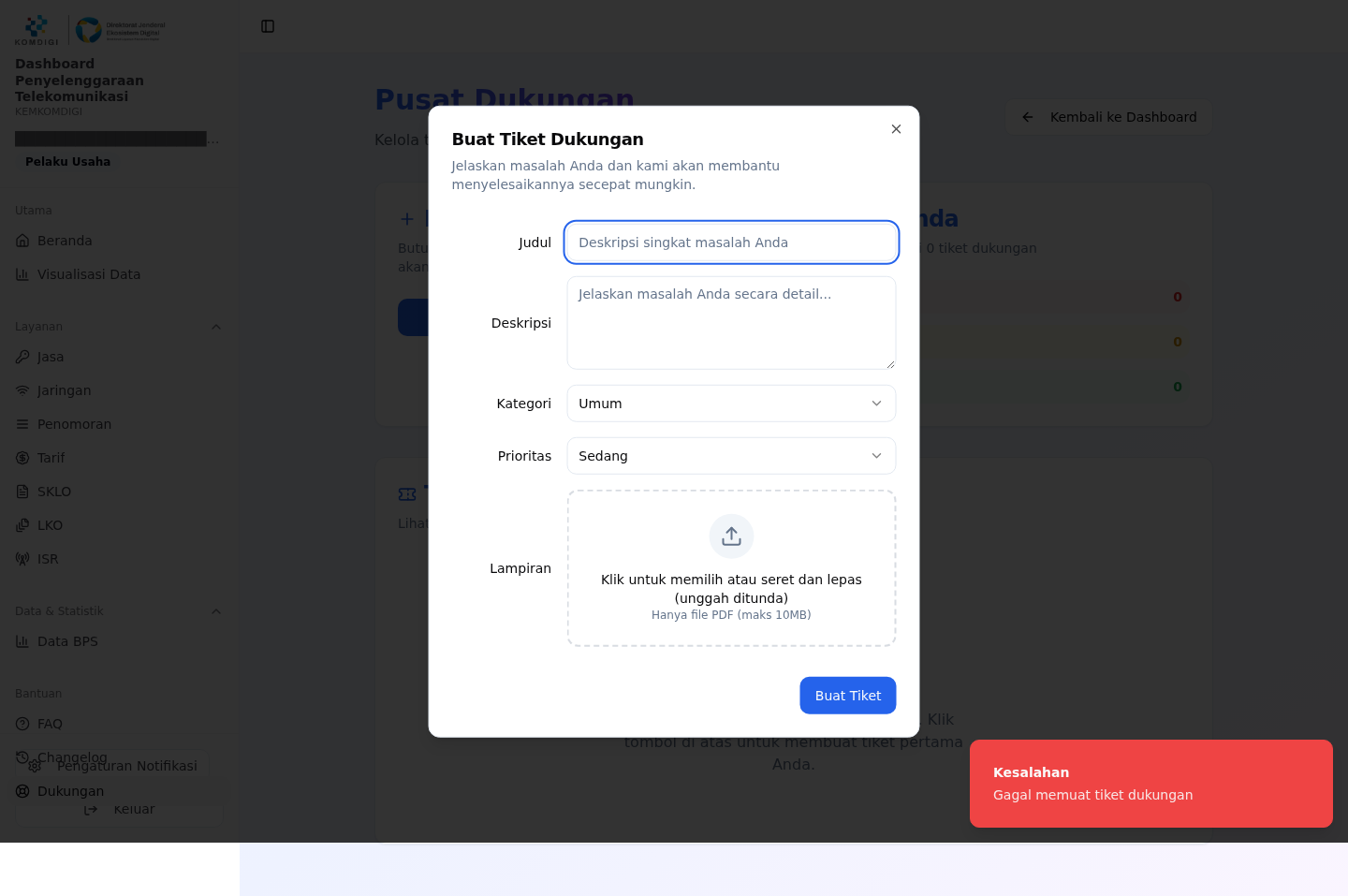1348x896 pixels.
Task: Open Jaringan in the sidebar
Action: (119, 390)
